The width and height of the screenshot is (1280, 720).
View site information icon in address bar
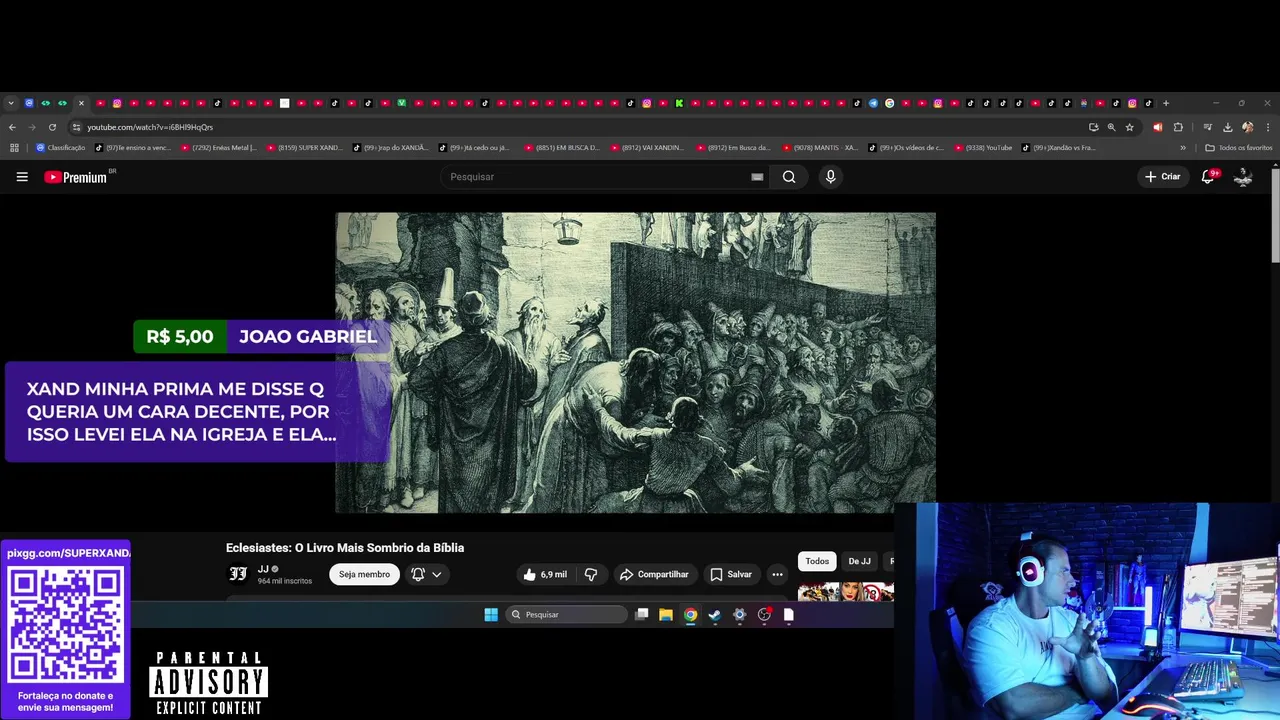tap(76, 127)
